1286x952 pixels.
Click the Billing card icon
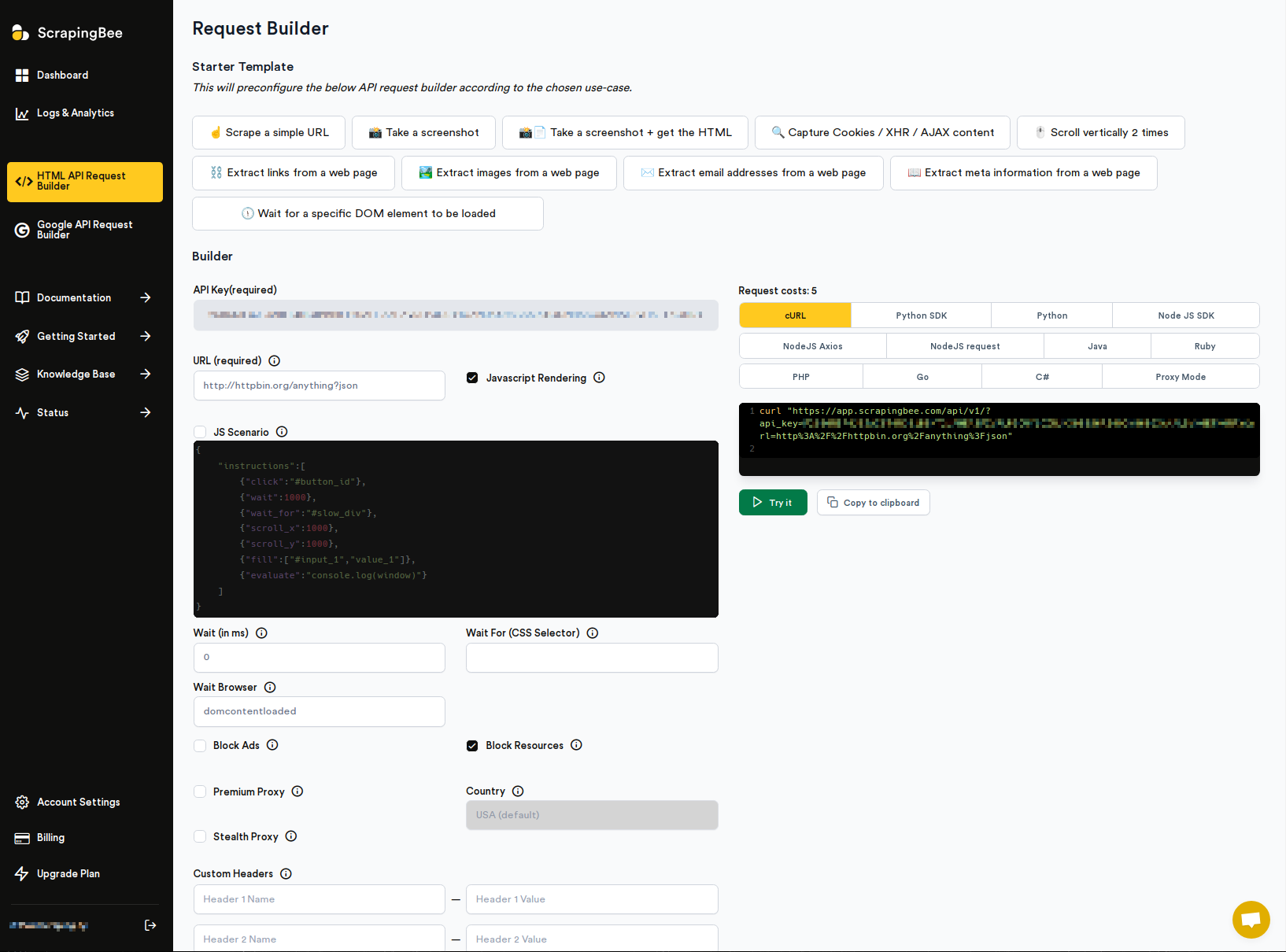[22, 838]
